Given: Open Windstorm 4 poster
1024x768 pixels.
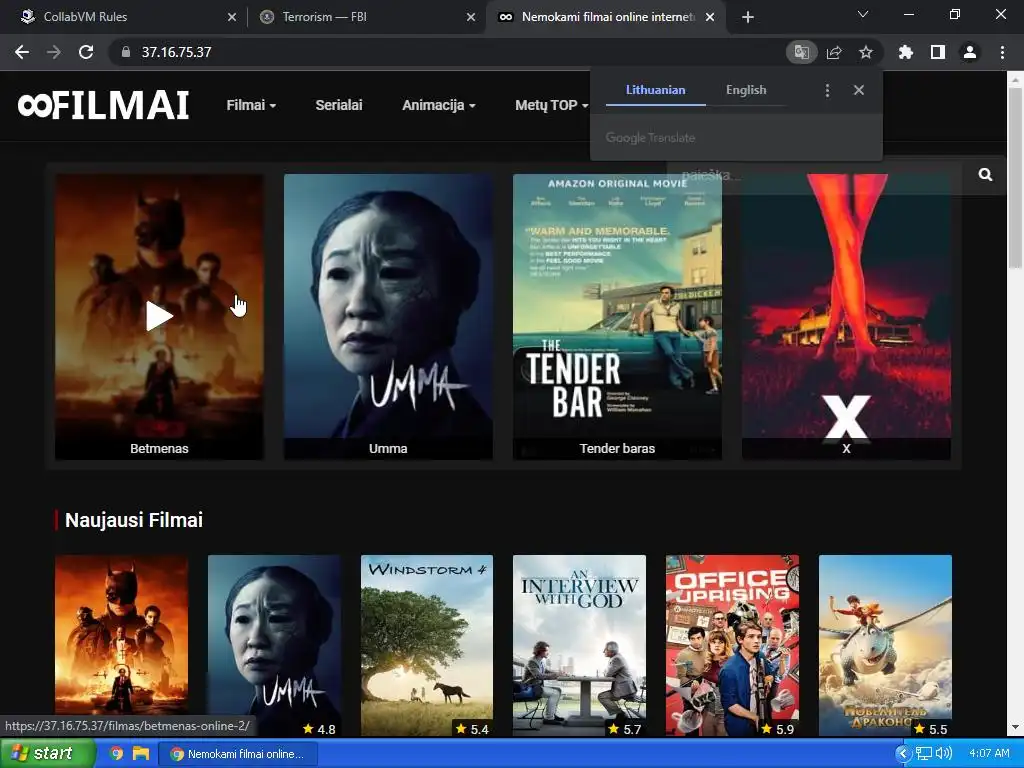Looking at the screenshot, I should pos(427,645).
